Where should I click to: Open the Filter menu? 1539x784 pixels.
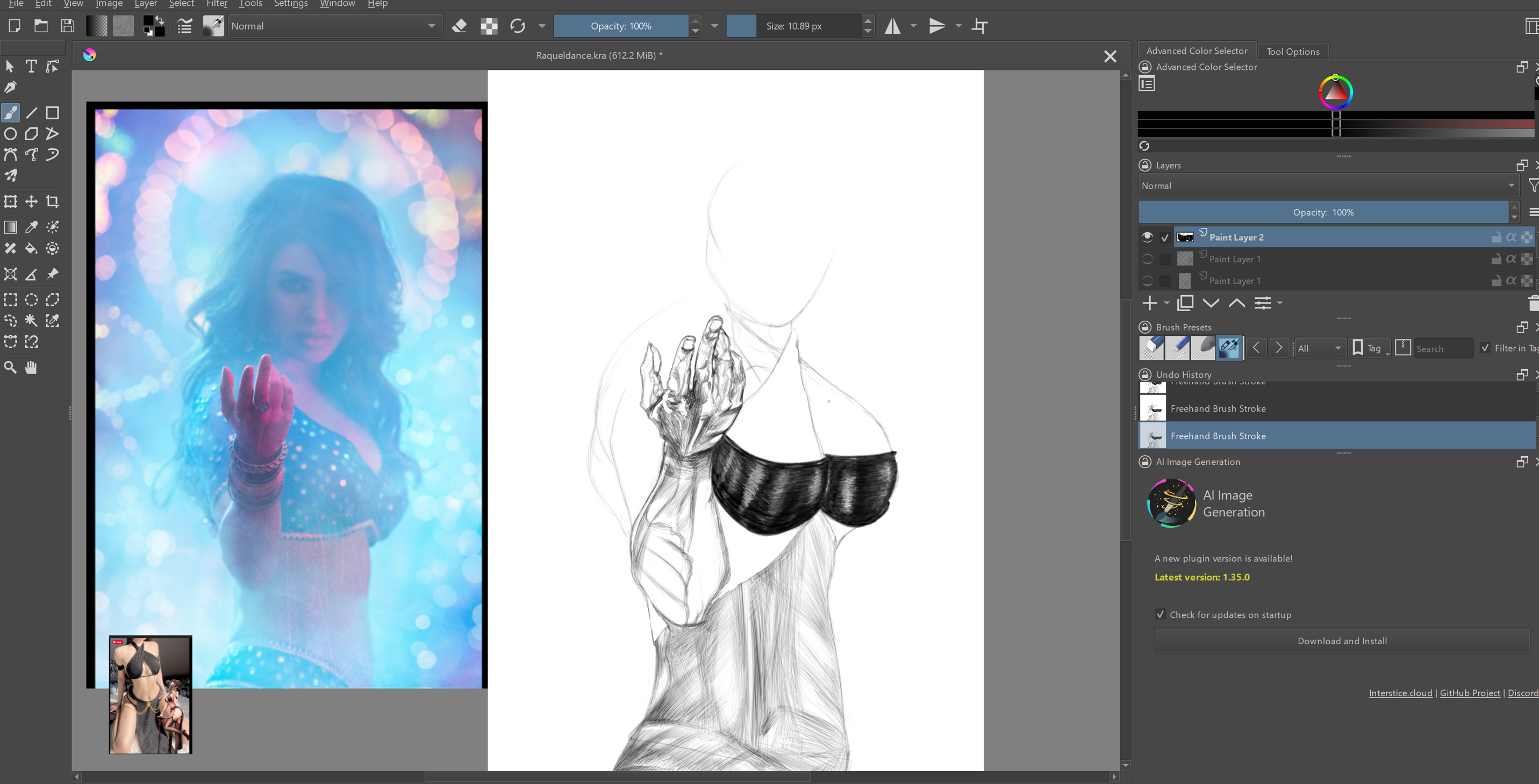(216, 4)
